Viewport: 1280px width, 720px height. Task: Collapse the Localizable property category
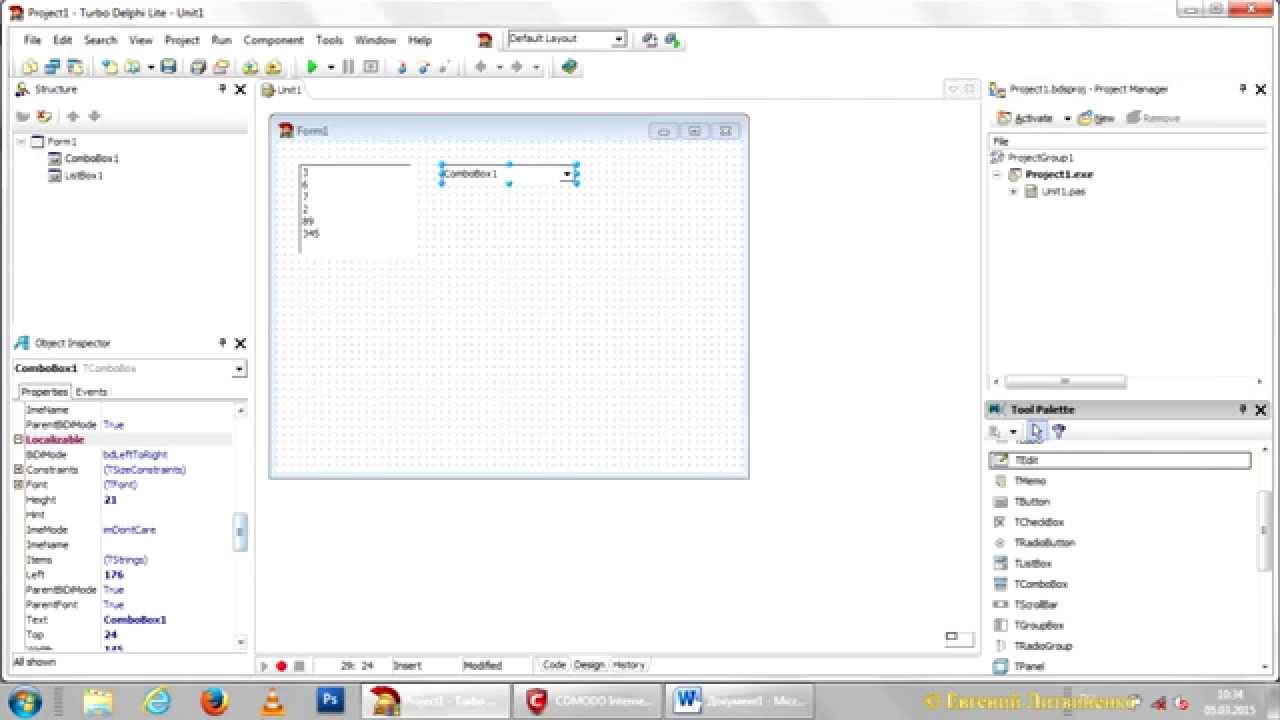[18, 440]
